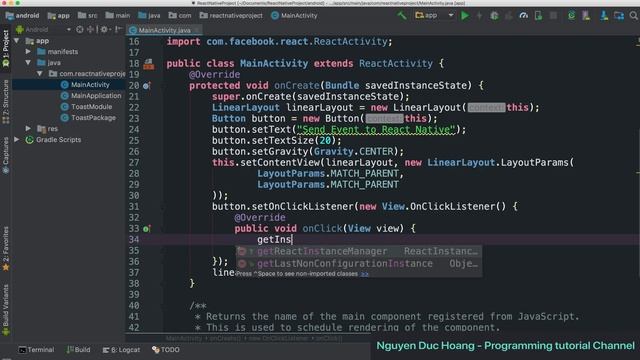Toggle the Captures tool window
Image resolution: width=640 pixels, height=360 pixels.
[x=6, y=156]
